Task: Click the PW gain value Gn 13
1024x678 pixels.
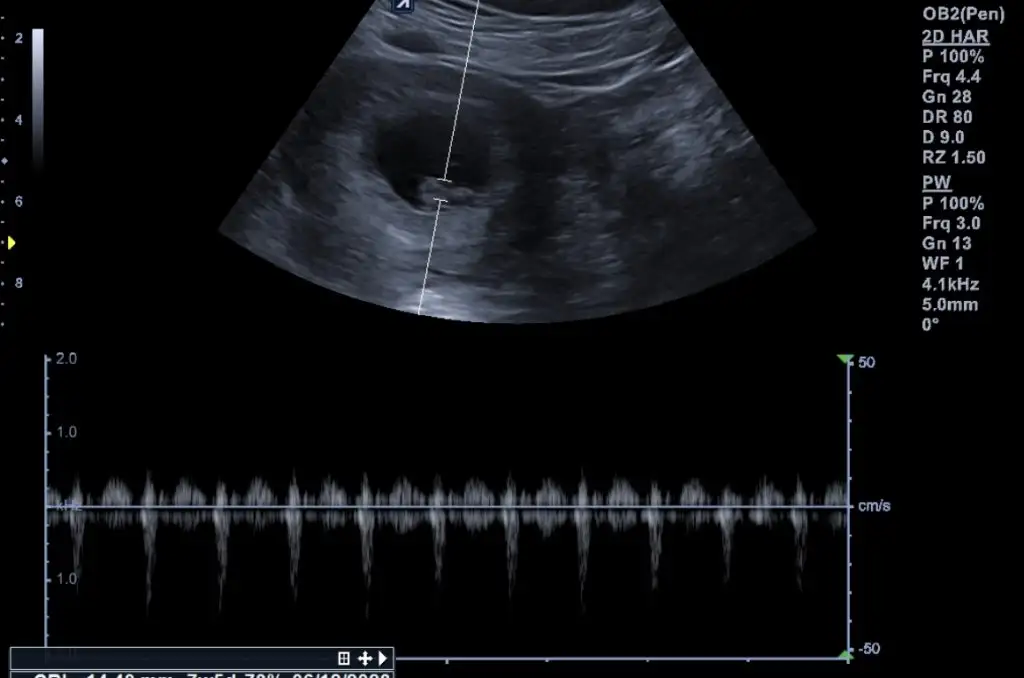Action: pyautogui.click(x=946, y=243)
